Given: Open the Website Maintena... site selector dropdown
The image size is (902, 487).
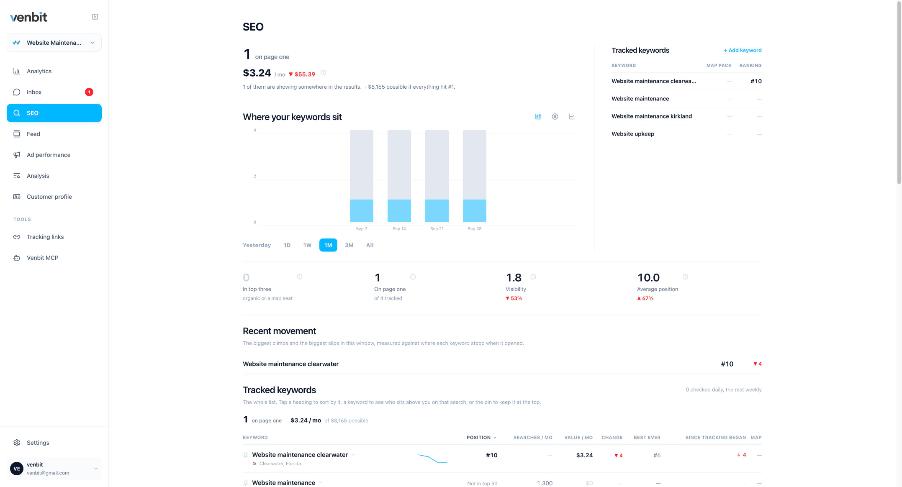Looking at the screenshot, I should 54,43.
